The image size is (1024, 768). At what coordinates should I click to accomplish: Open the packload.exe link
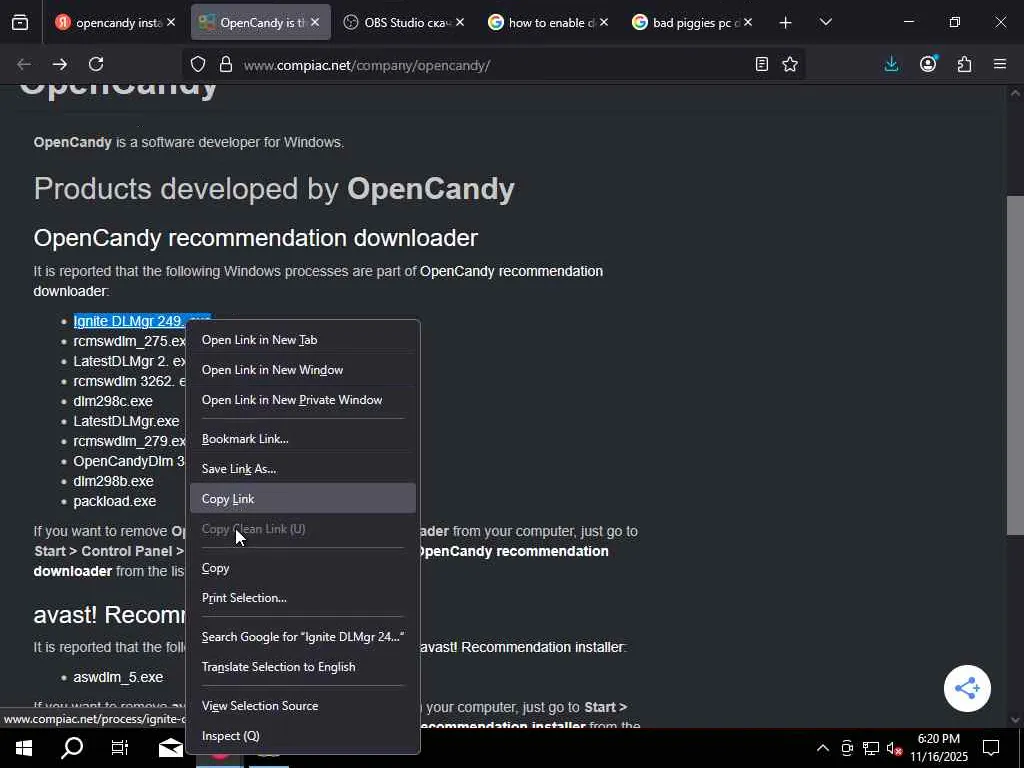click(115, 502)
